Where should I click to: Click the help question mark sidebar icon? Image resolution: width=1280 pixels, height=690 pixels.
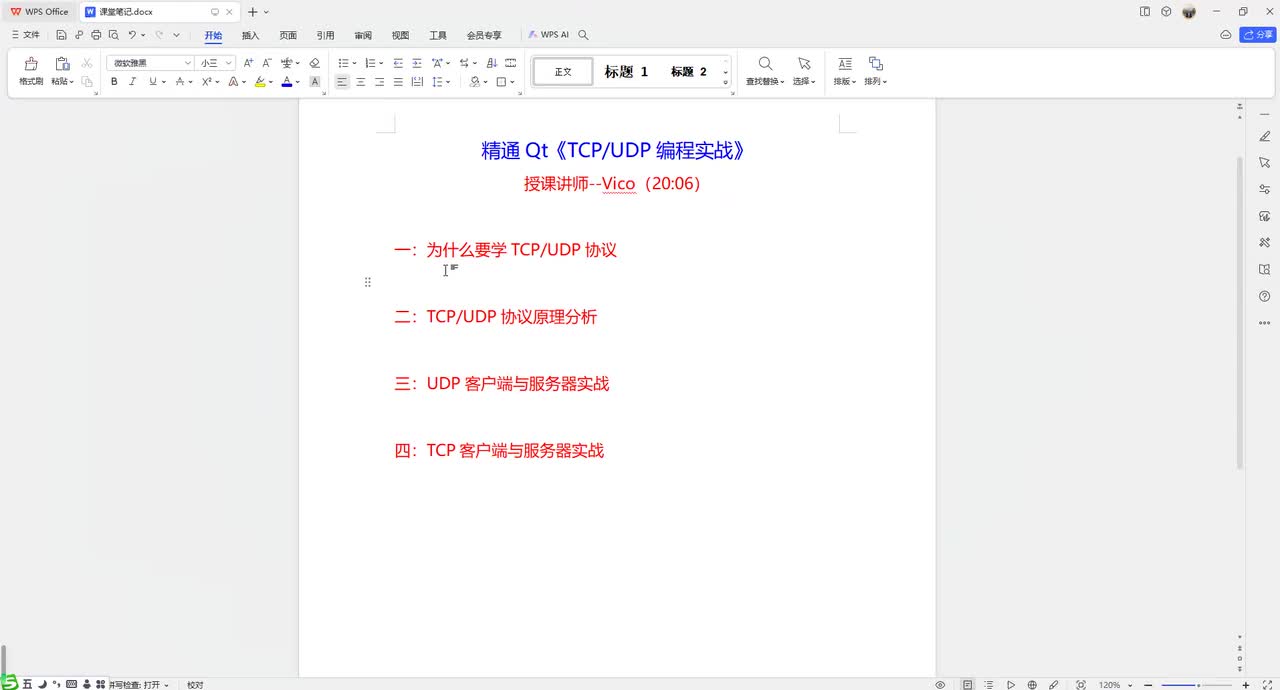pyautogui.click(x=1264, y=297)
